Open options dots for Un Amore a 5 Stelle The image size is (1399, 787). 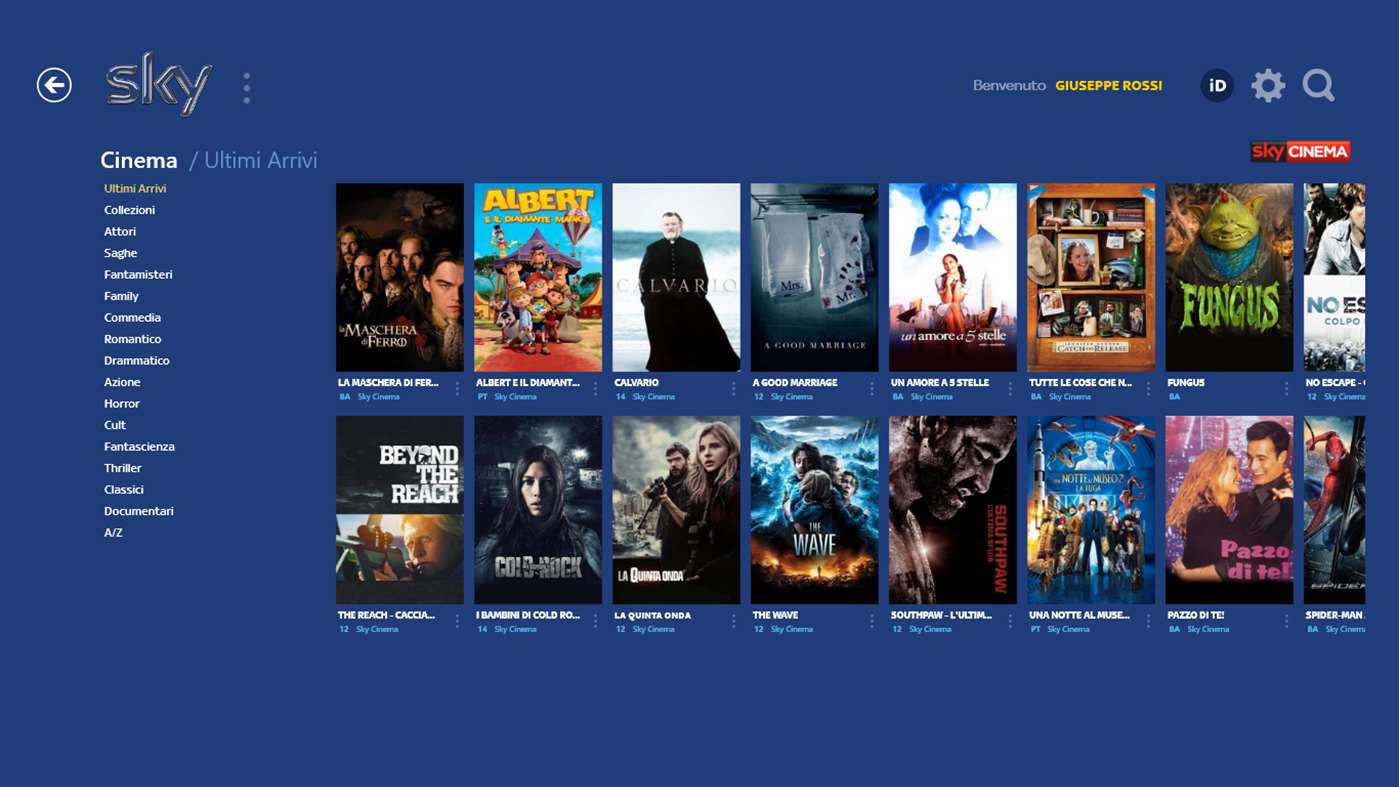[x=1010, y=388]
